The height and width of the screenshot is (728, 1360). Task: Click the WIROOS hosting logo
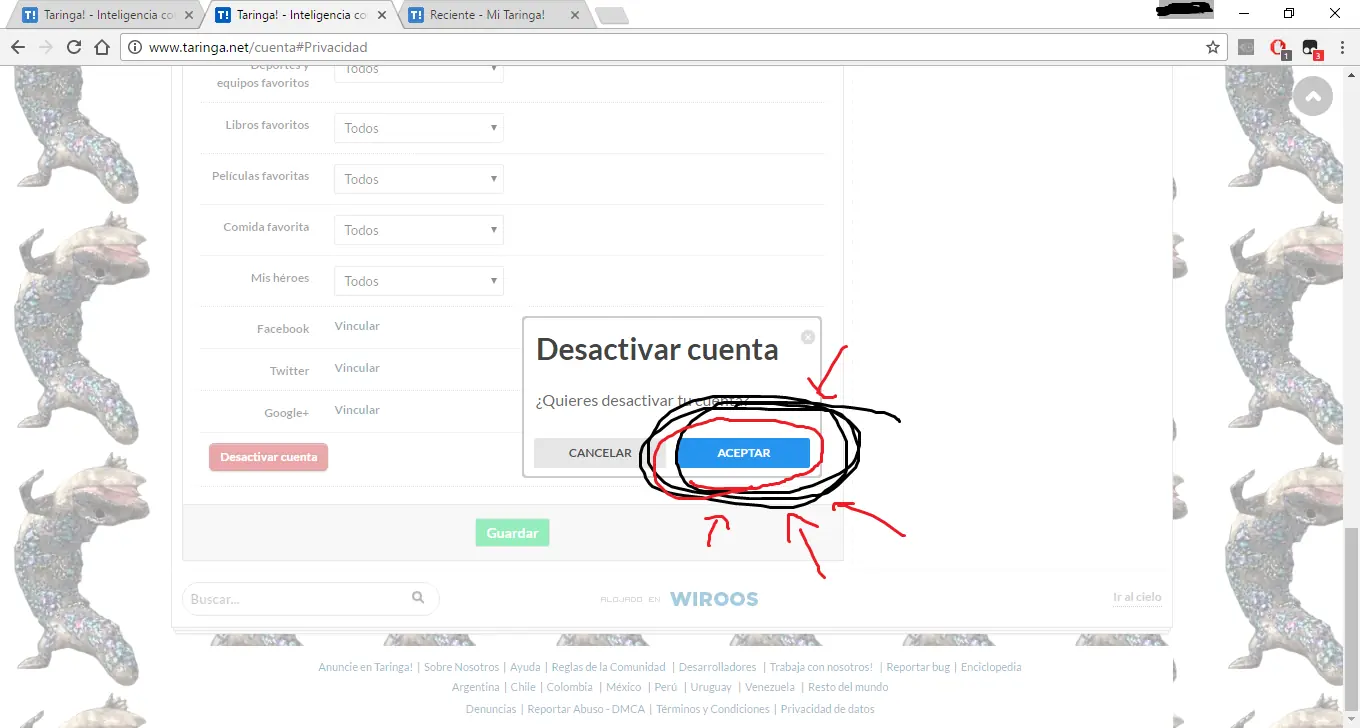[714, 599]
